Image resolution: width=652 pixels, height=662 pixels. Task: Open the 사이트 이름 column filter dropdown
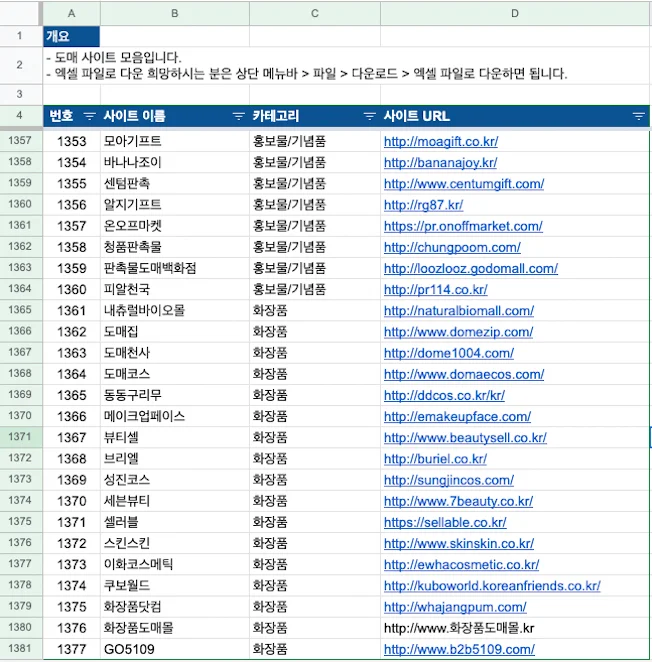click(x=239, y=116)
